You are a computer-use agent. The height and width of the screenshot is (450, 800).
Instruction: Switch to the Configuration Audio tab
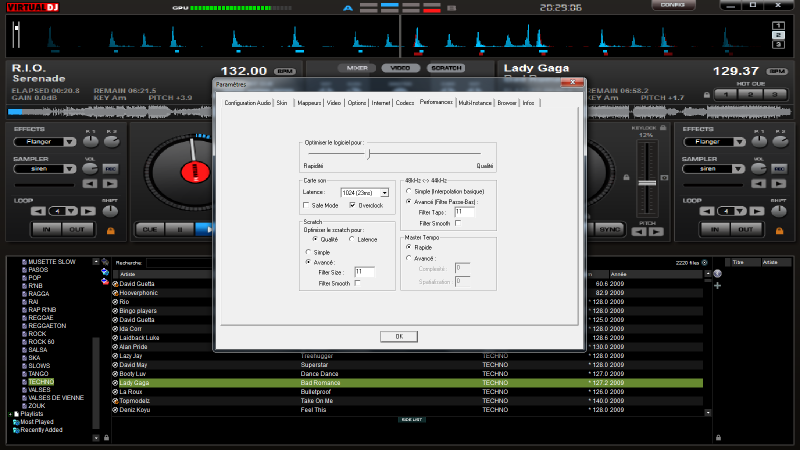tap(247, 103)
